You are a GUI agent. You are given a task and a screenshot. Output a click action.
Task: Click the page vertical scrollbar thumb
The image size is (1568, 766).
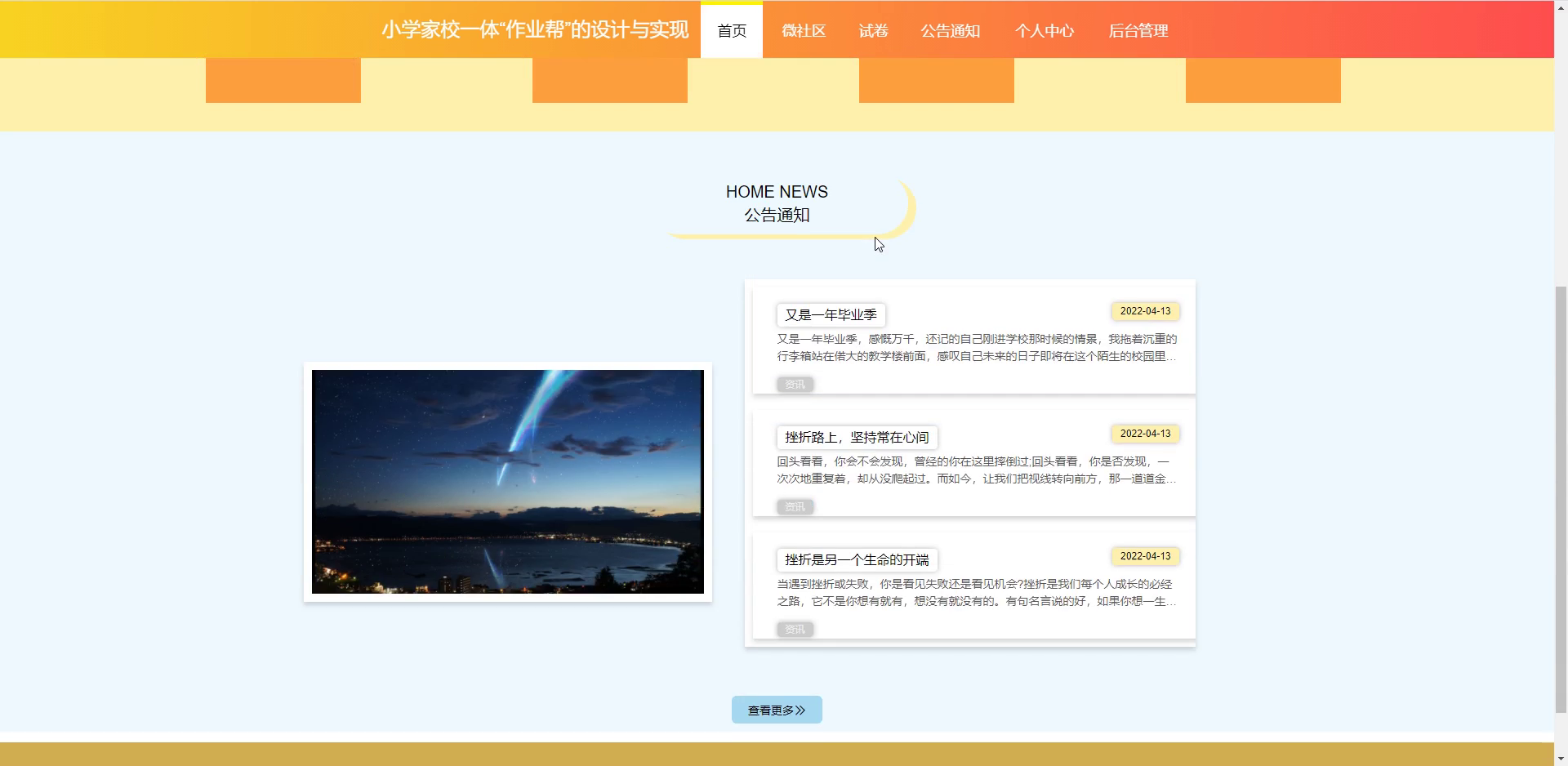tap(1561, 498)
